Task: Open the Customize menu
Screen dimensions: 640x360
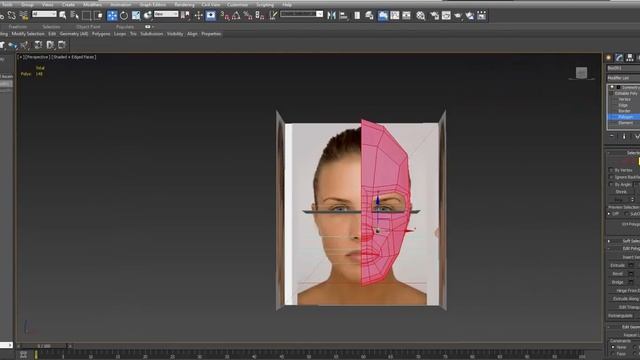Action: 238,4
